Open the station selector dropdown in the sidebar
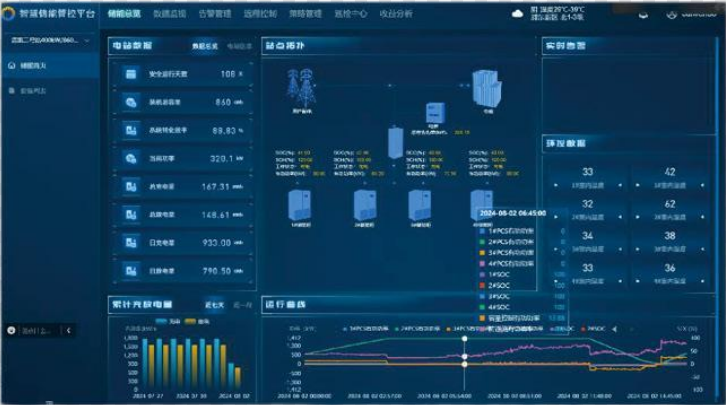Screen dimensions: 726x405 point(50,41)
